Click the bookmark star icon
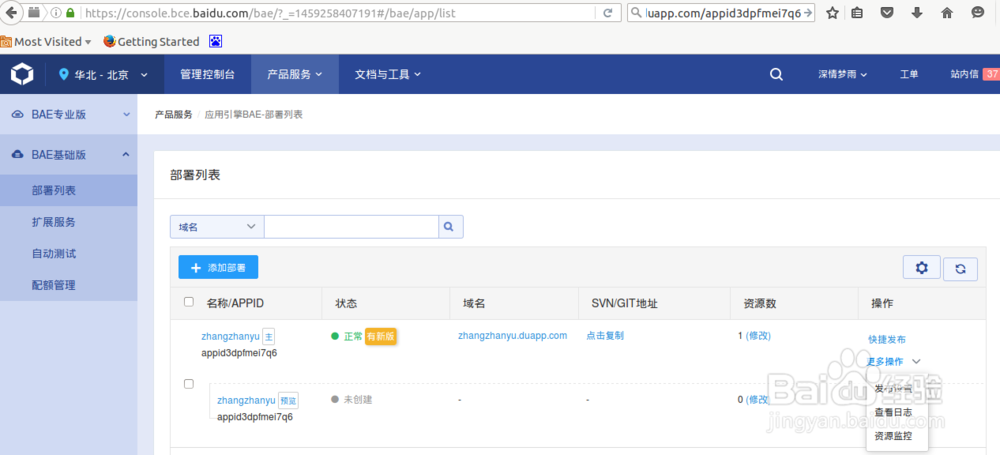This screenshot has width=1000, height=455. tap(832, 13)
